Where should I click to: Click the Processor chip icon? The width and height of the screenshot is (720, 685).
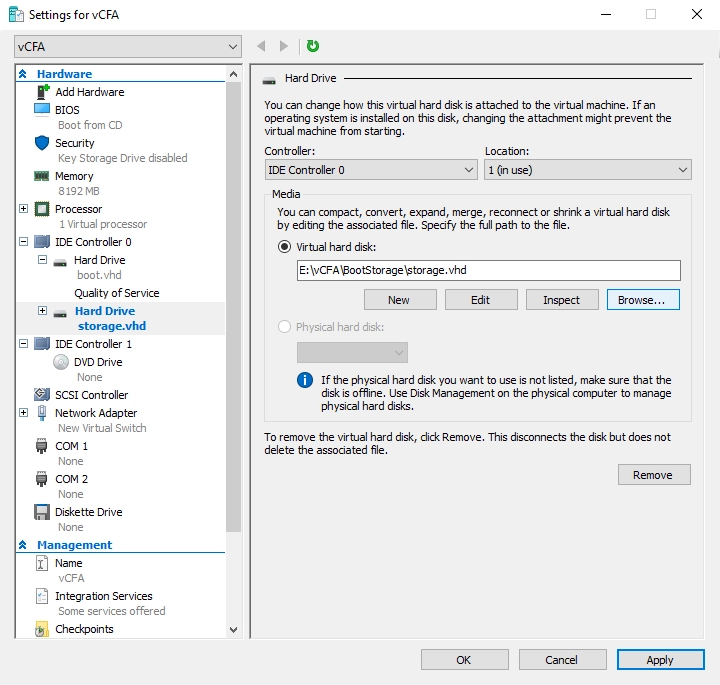(42, 209)
